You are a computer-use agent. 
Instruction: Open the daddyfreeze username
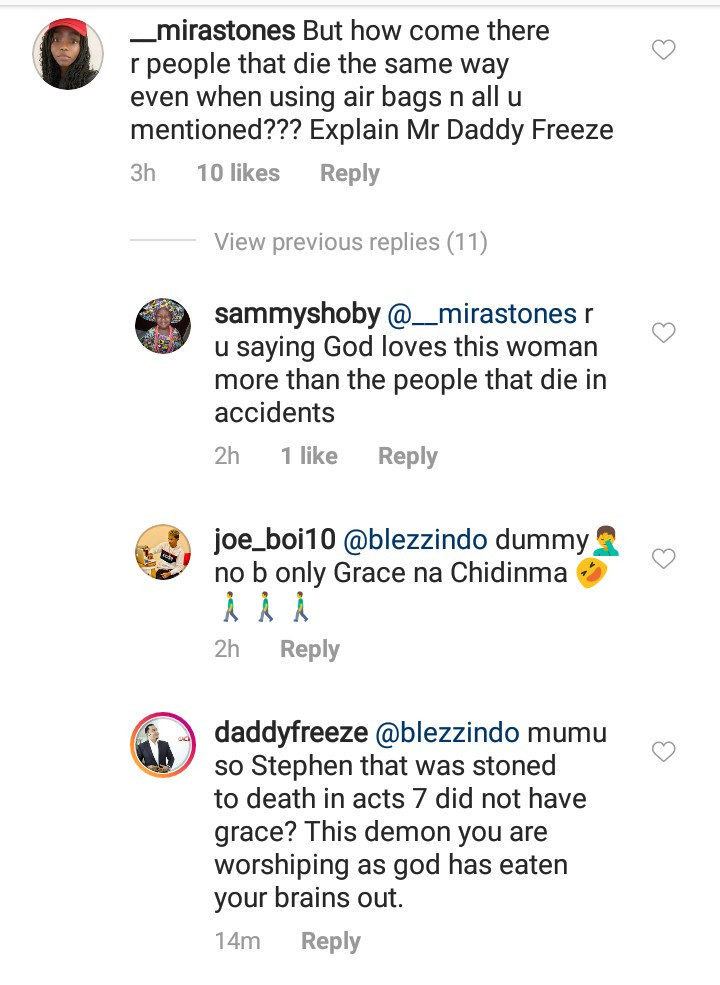coord(290,733)
